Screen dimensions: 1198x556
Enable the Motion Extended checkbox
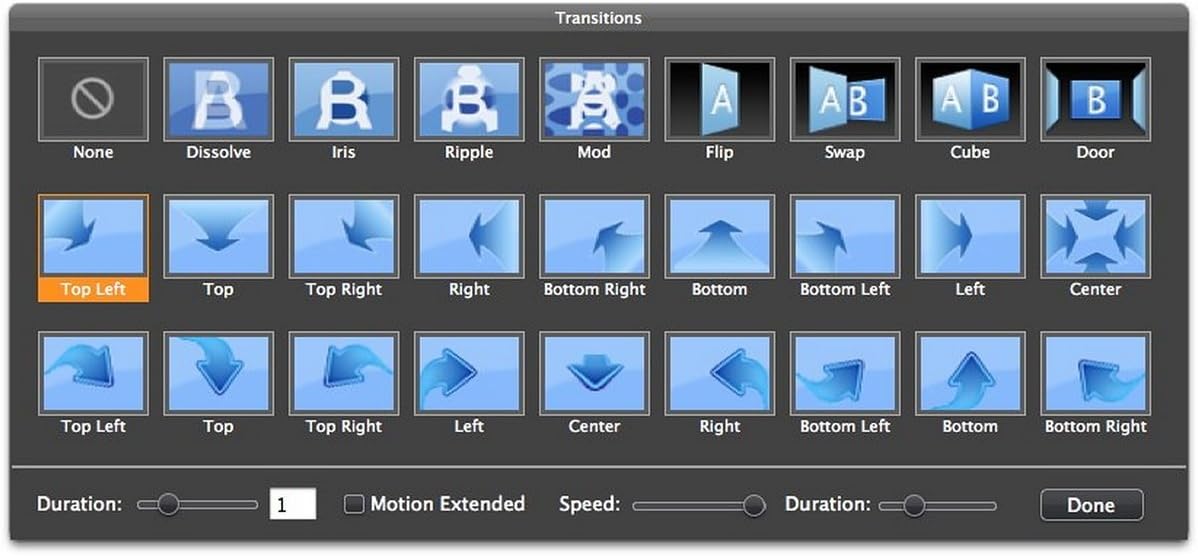coord(354,505)
